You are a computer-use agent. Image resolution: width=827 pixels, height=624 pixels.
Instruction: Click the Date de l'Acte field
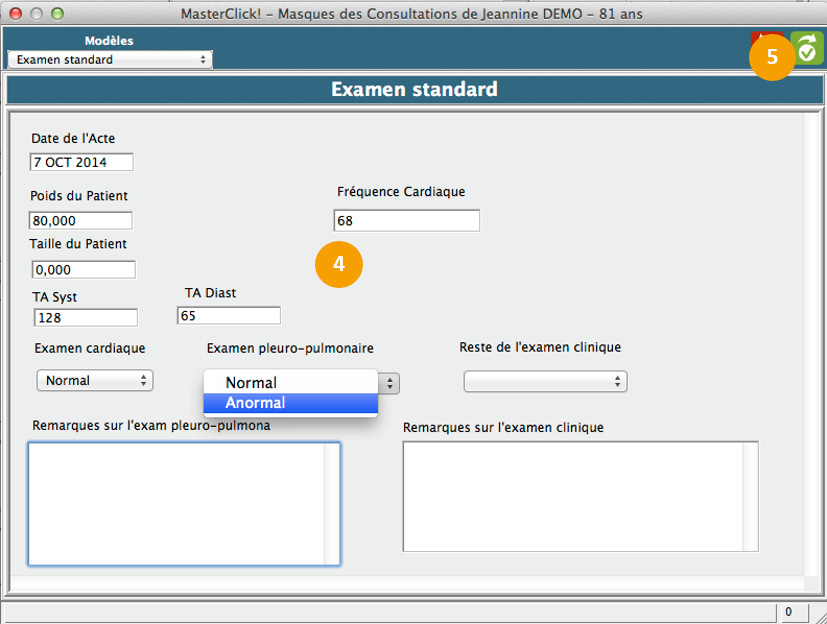click(x=81, y=162)
